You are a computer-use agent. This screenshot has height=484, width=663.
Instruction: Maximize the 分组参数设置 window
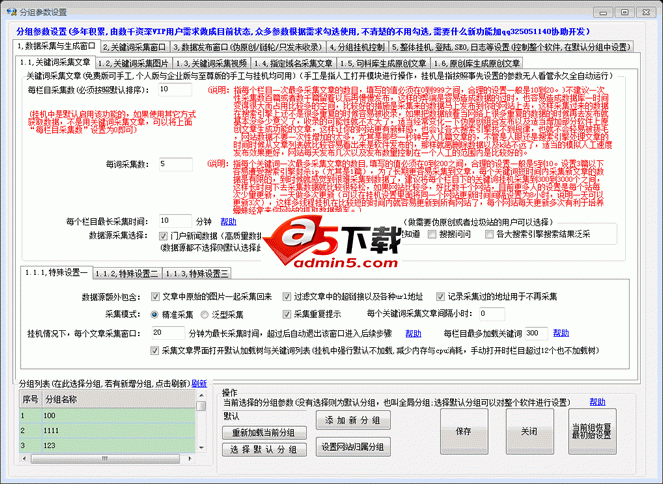[x=624, y=12]
